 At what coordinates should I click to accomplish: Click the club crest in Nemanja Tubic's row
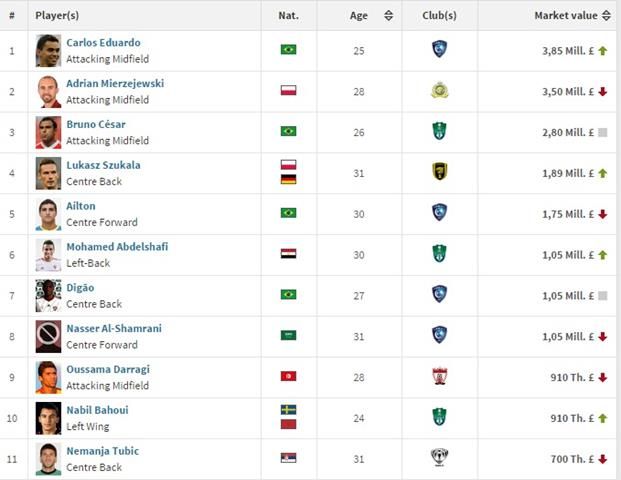[x=439, y=458]
